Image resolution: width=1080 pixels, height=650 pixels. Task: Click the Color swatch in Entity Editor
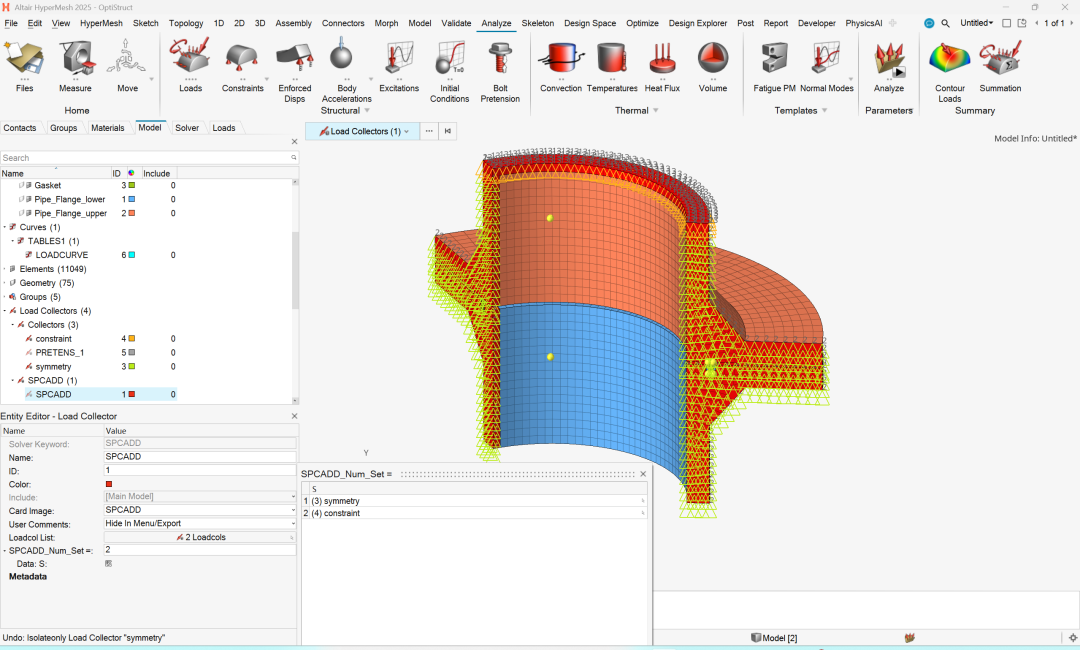109,484
